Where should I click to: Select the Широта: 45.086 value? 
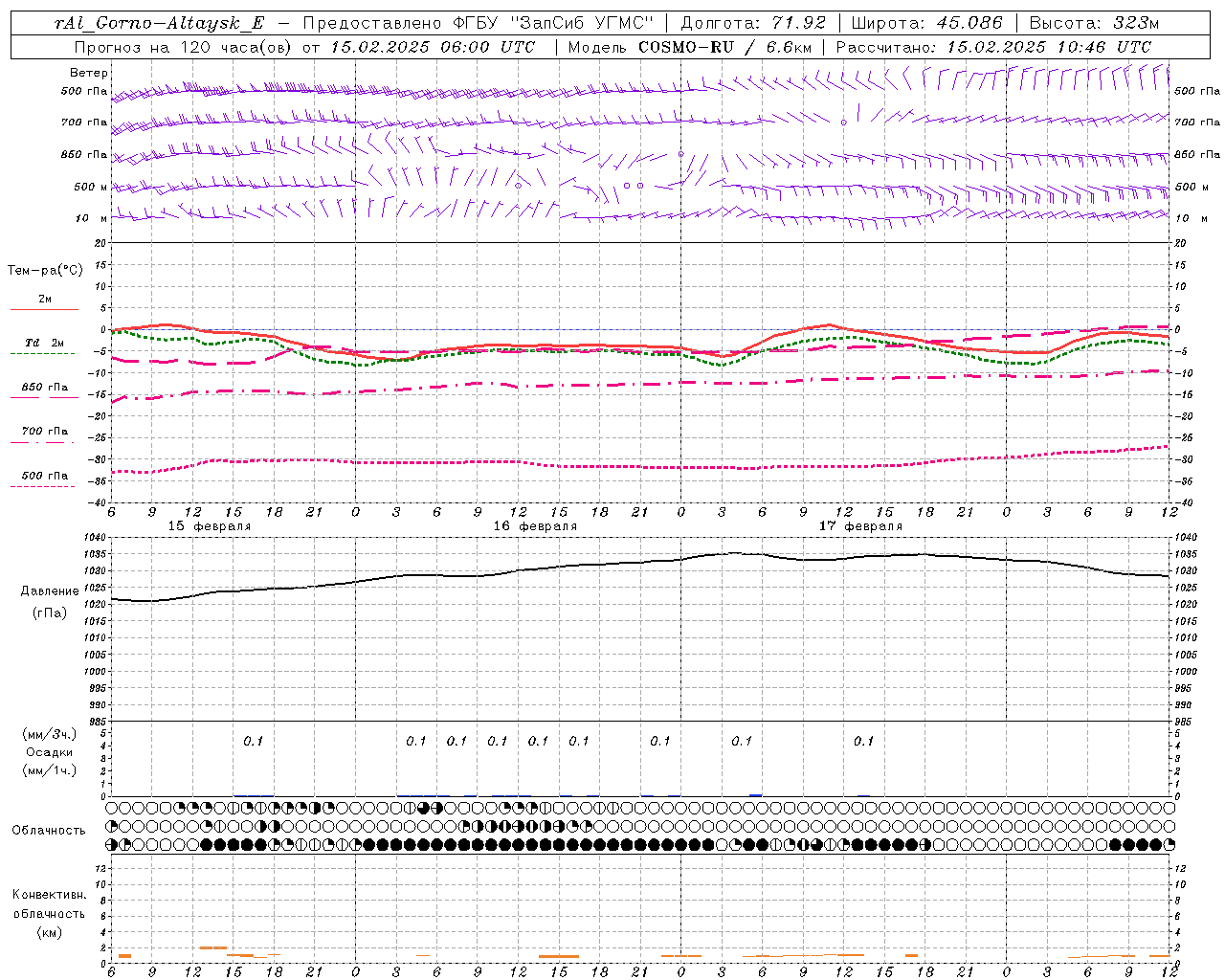pos(927,23)
